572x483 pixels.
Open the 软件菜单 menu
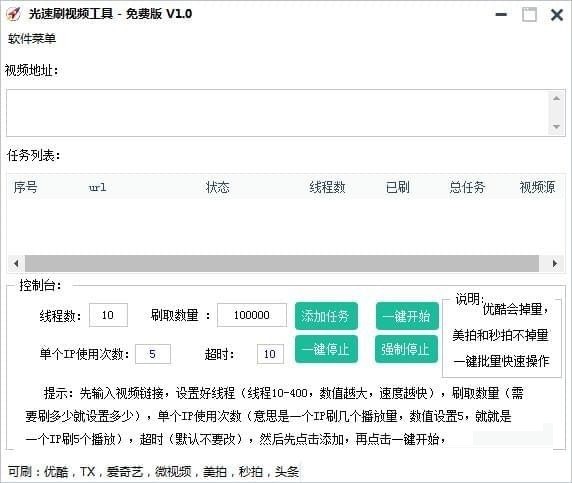[32, 39]
